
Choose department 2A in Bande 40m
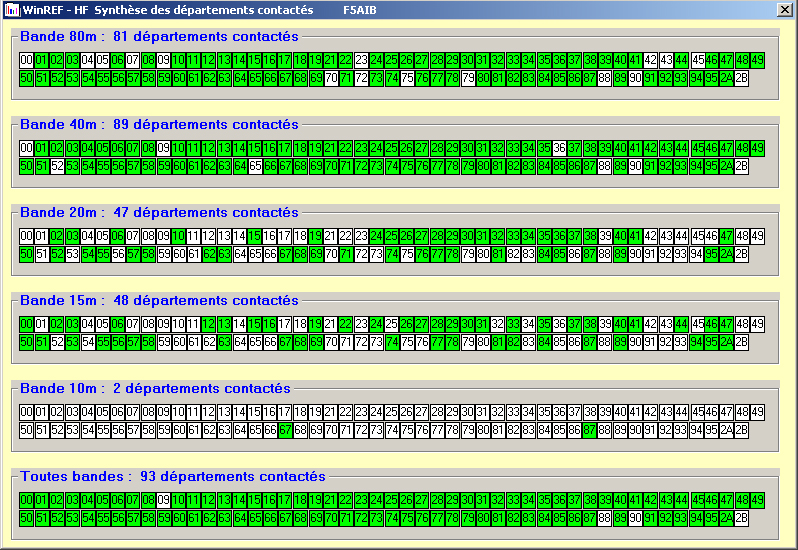tap(726, 166)
